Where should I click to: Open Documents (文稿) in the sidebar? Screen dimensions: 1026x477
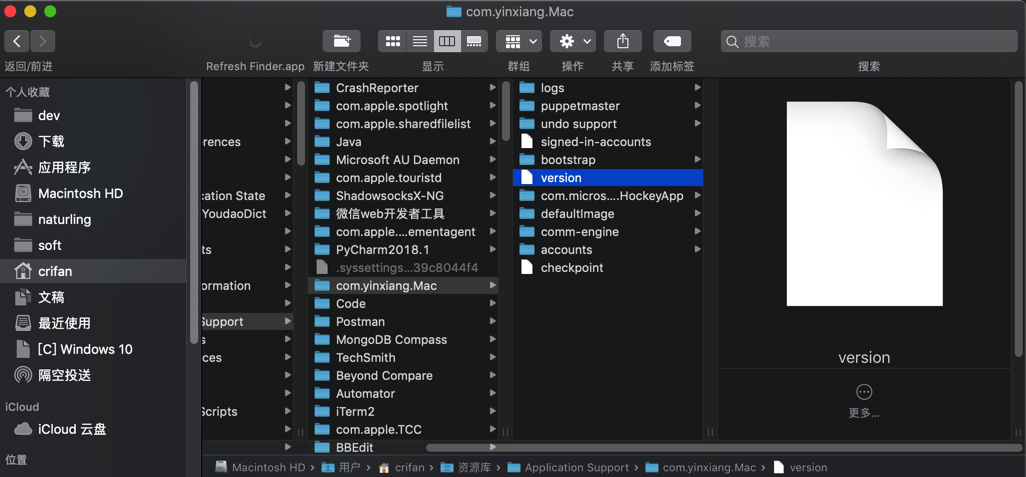coord(93,297)
